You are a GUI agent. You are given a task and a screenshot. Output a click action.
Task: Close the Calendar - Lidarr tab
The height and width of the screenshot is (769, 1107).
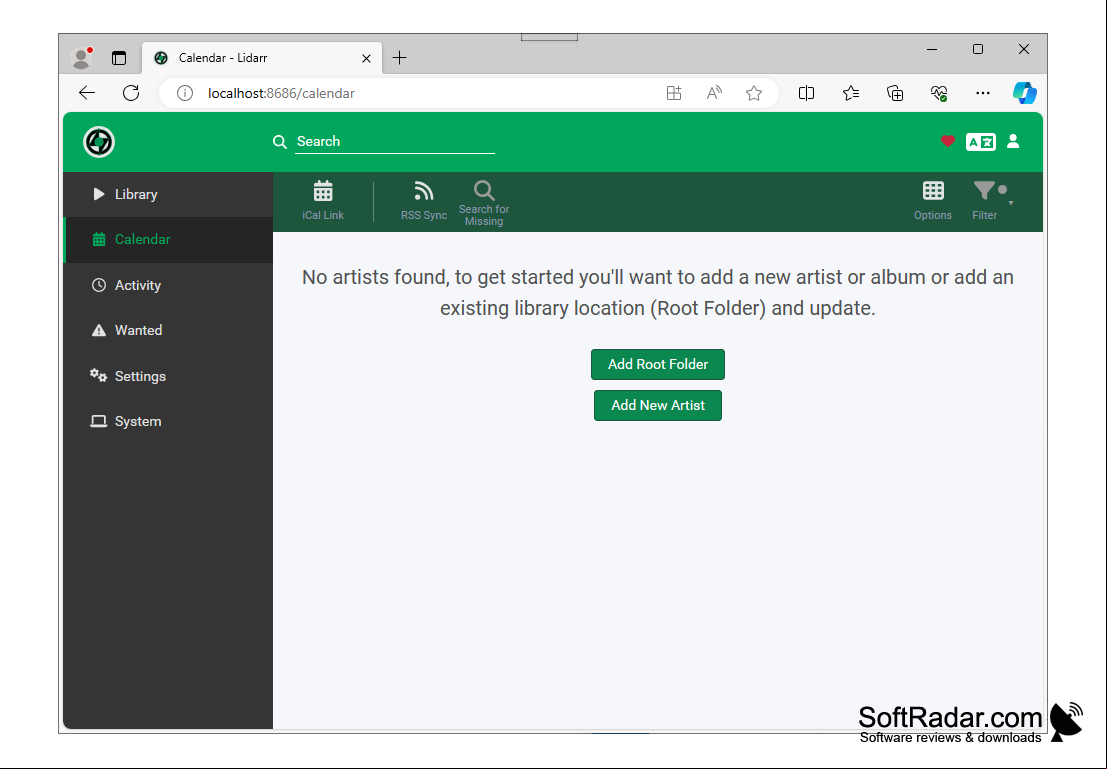(366, 59)
